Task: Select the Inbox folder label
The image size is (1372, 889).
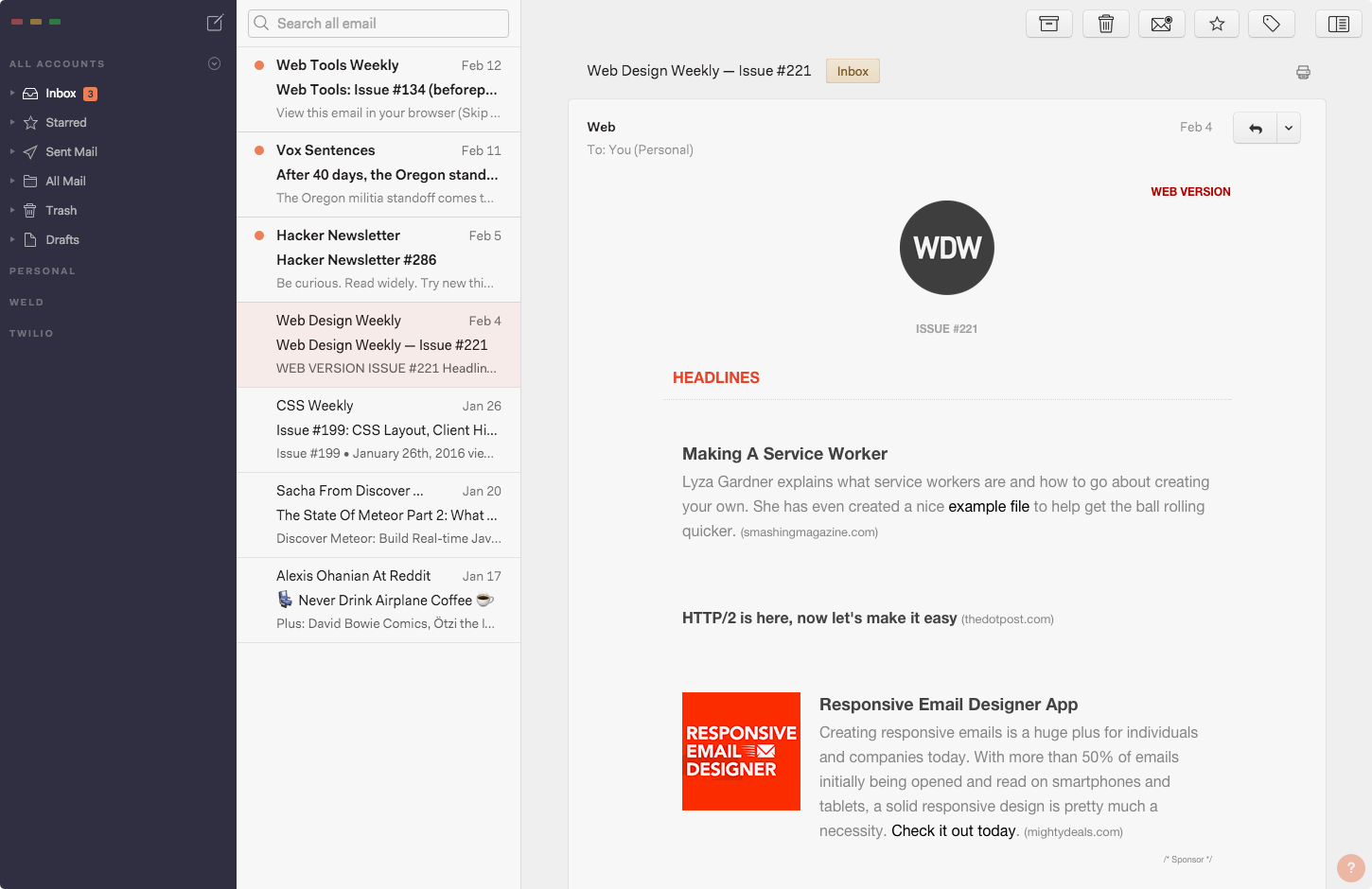Action: point(61,94)
